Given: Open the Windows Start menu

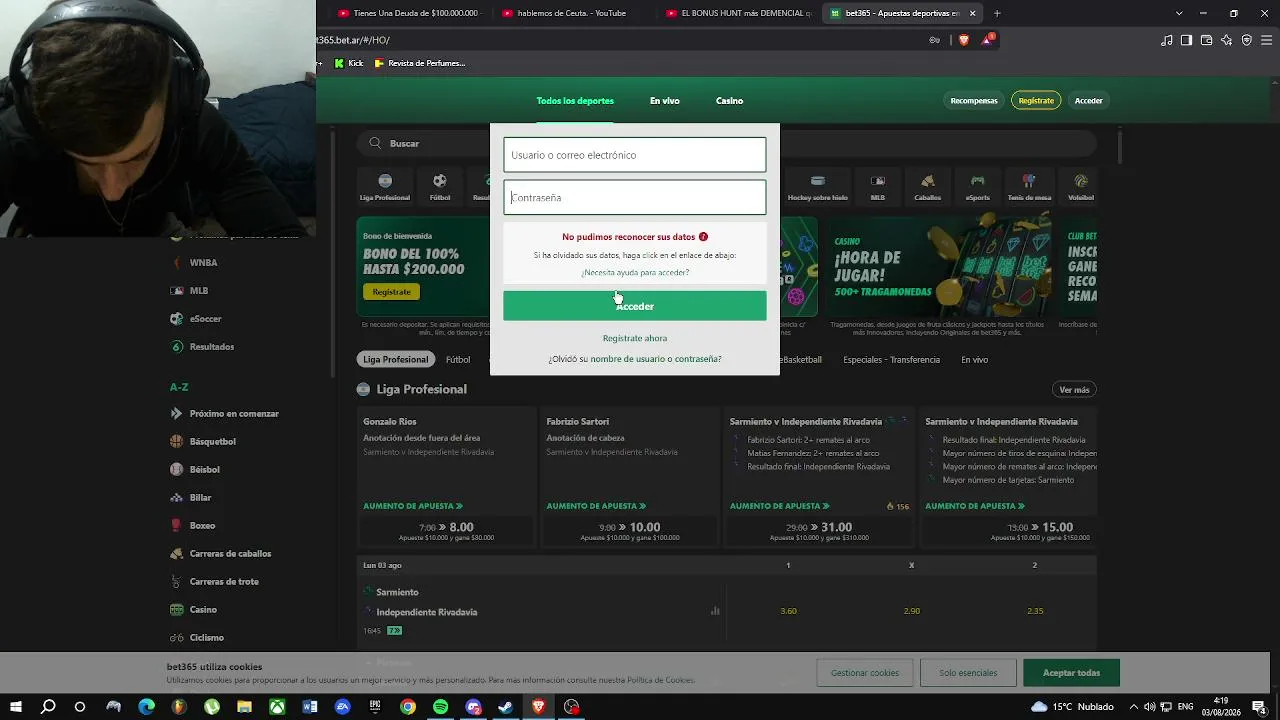Looking at the screenshot, I should coord(16,707).
